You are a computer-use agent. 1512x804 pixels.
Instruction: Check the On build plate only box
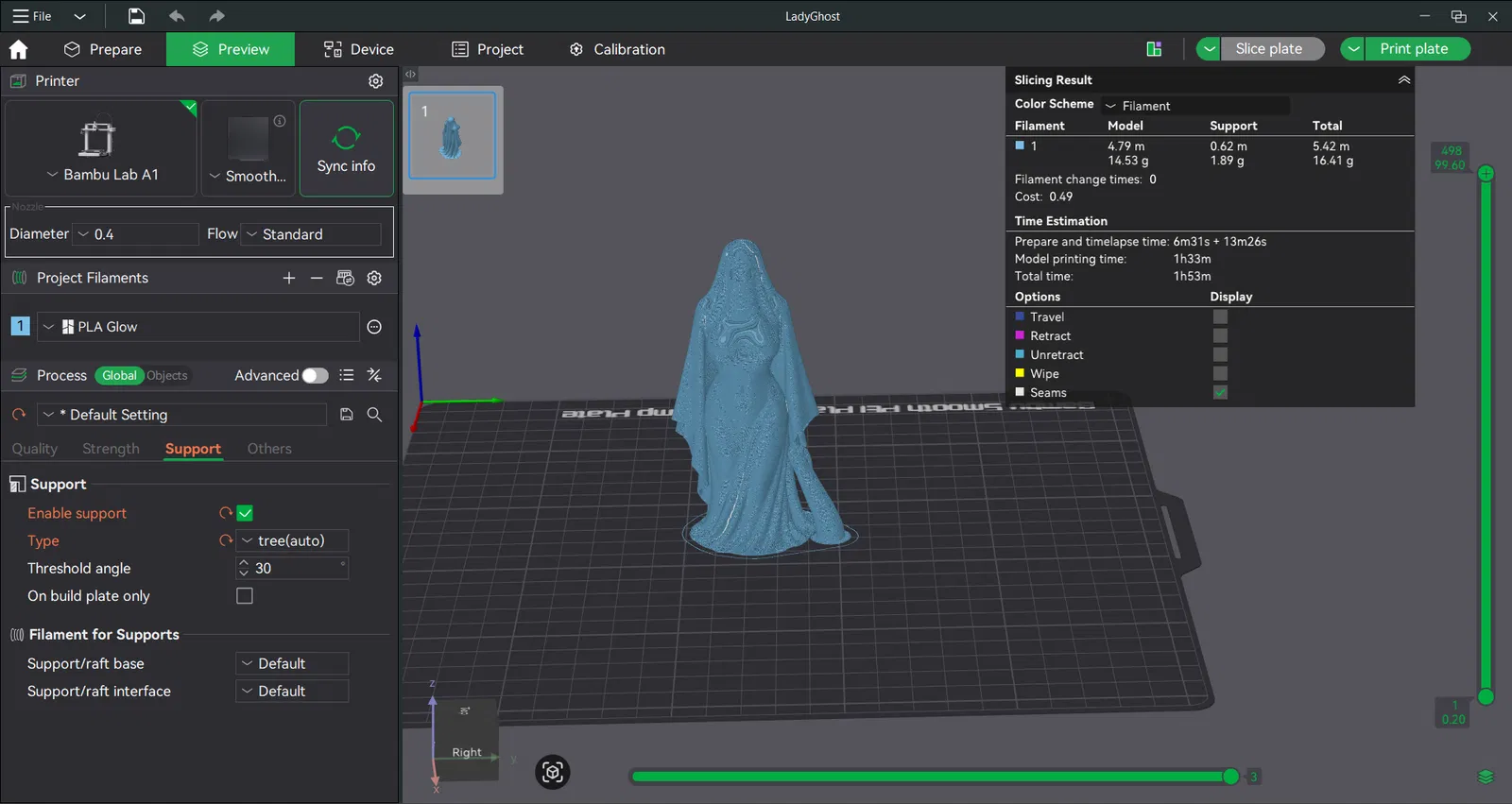[245, 596]
